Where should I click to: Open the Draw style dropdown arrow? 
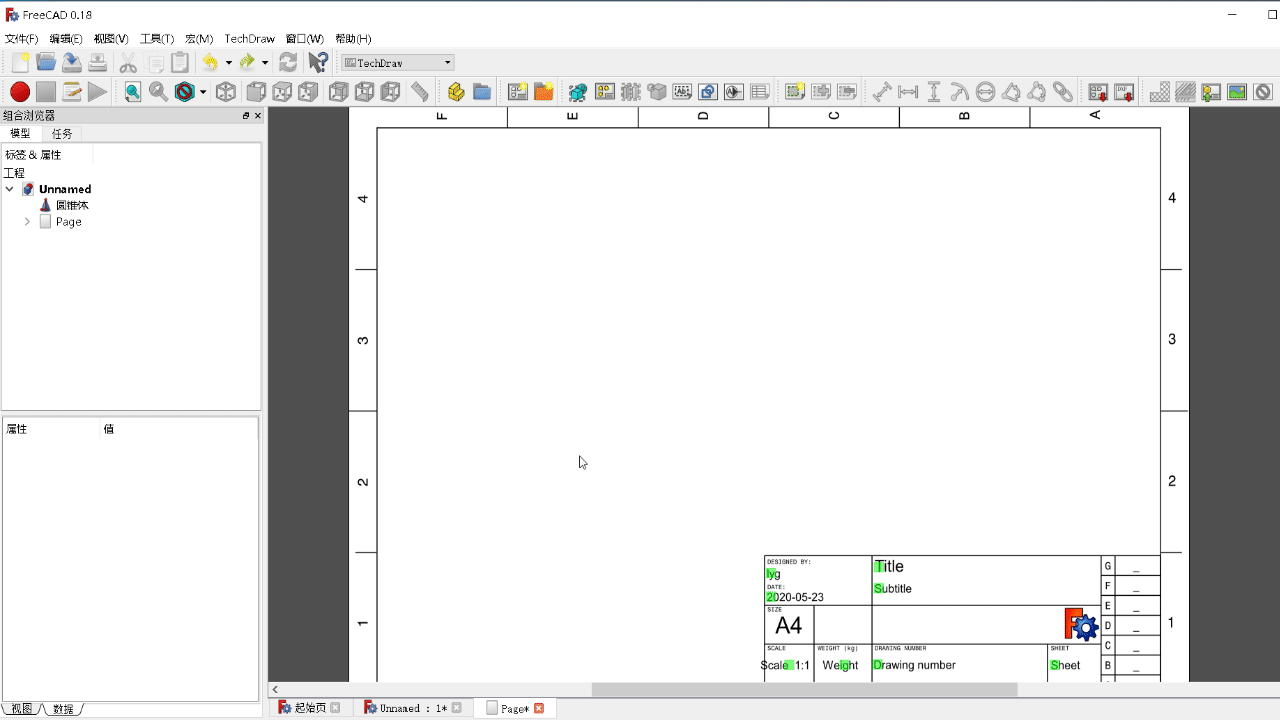point(203,92)
